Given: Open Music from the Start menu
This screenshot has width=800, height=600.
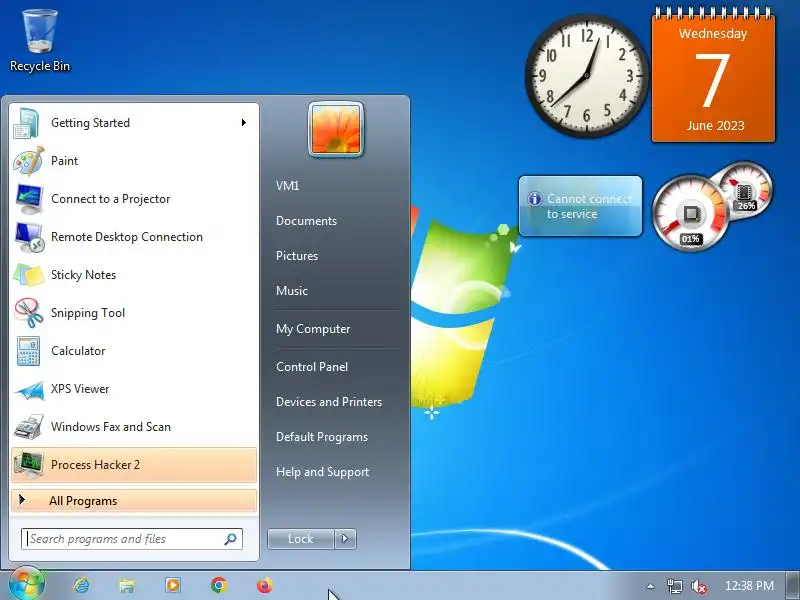Looking at the screenshot, I should pos(292,291).
